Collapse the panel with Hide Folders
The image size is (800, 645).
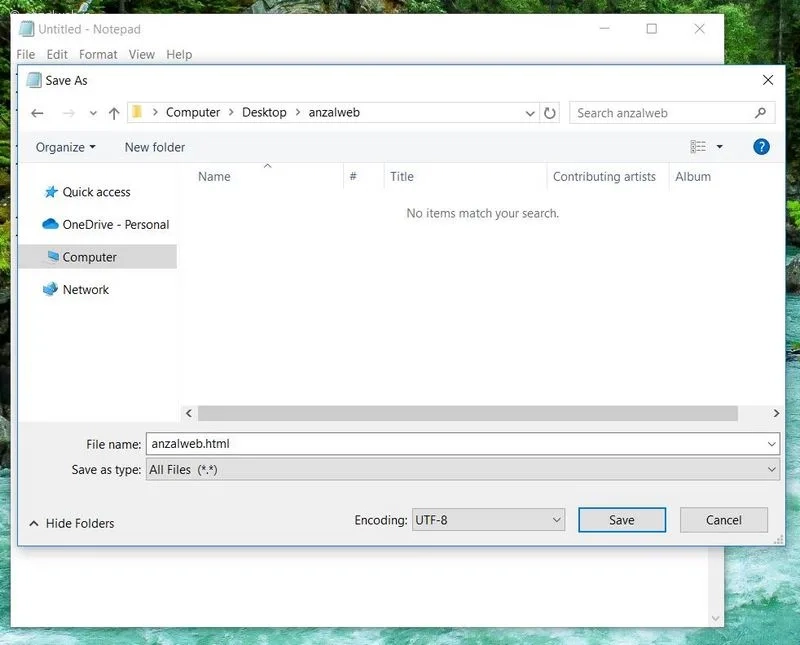(x=72, y=523)
